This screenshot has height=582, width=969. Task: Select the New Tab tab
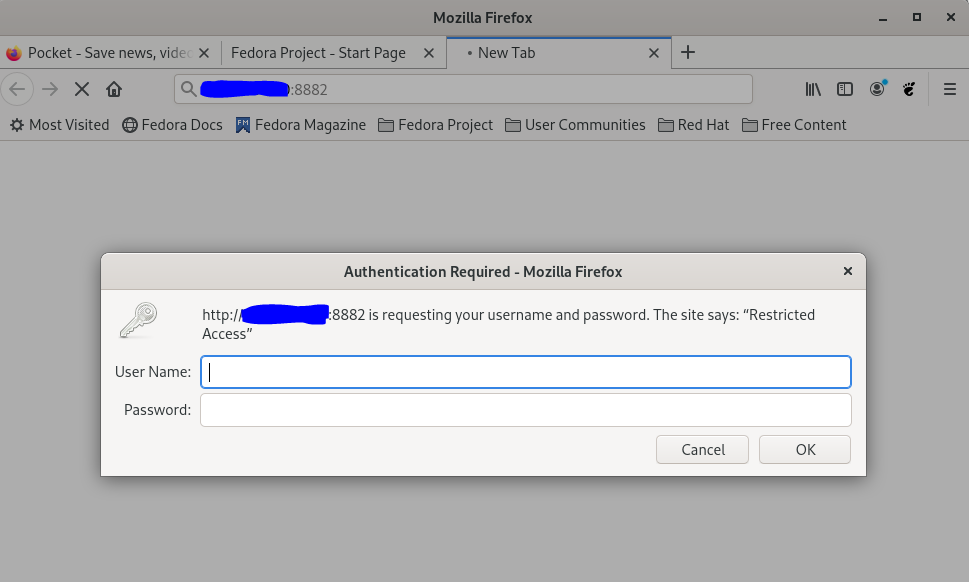pos(559,53)
